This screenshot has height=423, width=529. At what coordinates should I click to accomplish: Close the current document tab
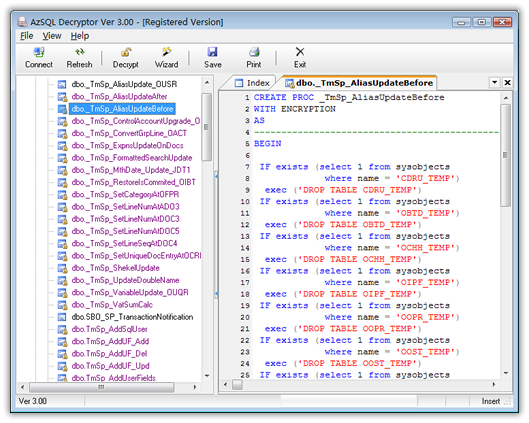[507, 83]
